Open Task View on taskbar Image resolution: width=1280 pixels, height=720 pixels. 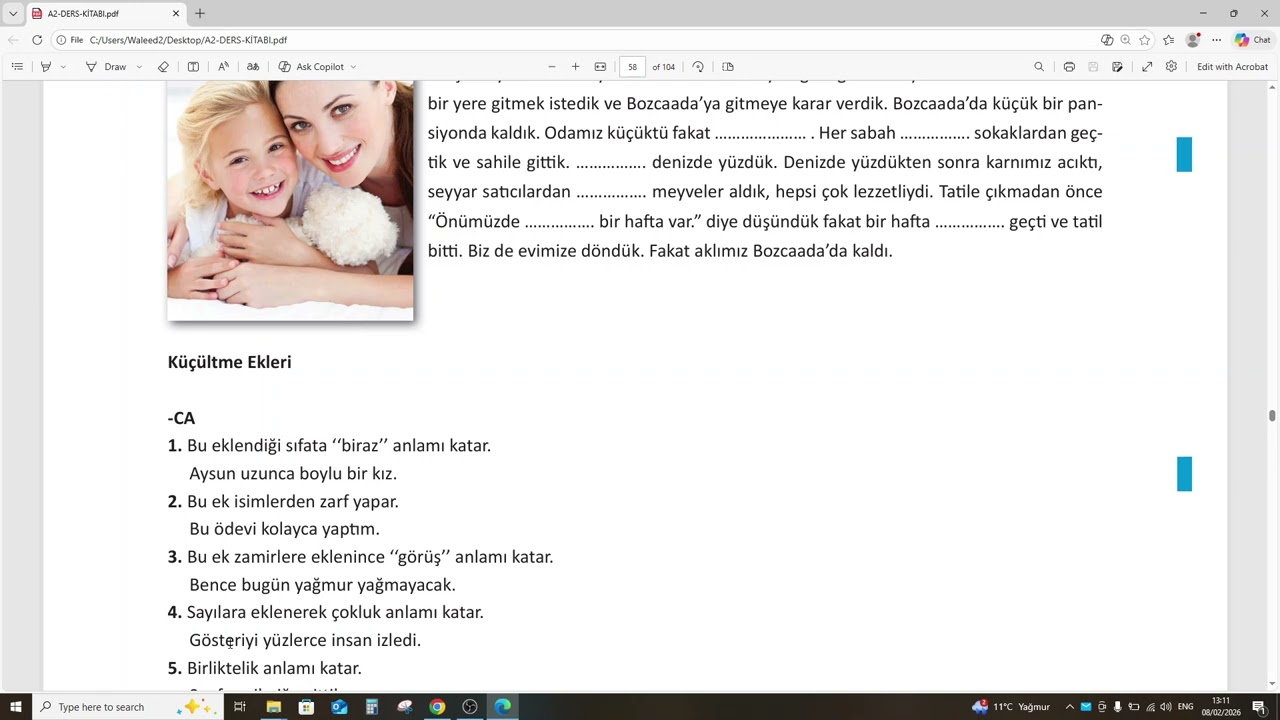[240, 707]
